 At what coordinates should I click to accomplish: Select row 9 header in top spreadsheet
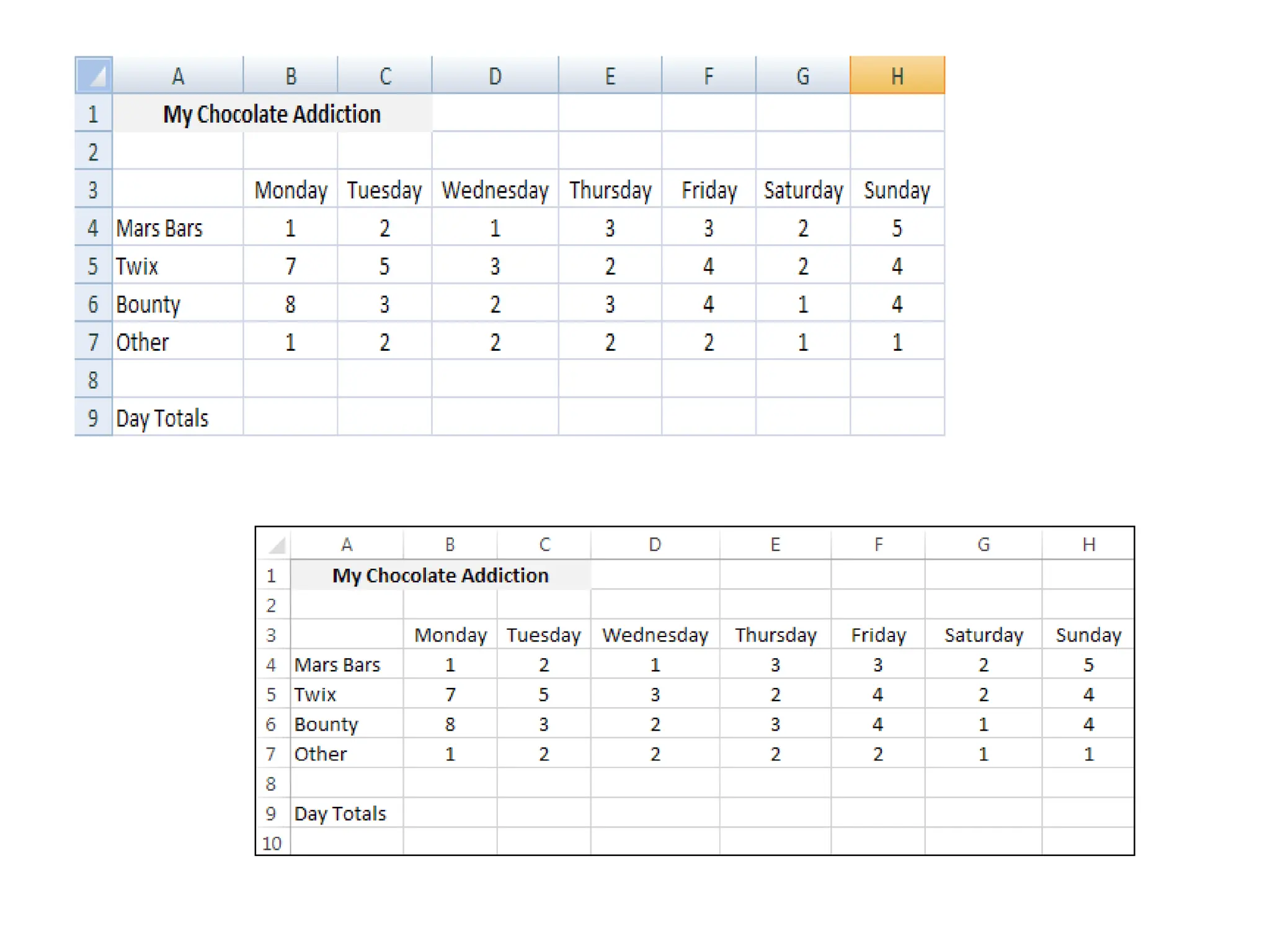[x=93, y=418]
